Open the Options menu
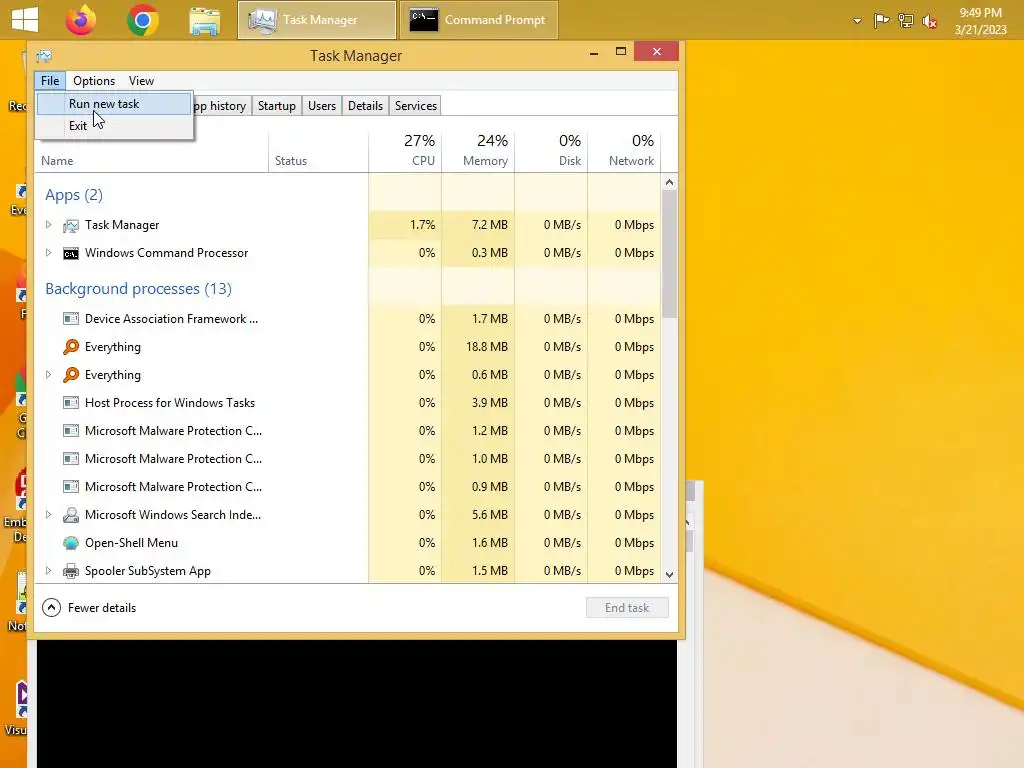1024x768 pixels. [94, 80]
